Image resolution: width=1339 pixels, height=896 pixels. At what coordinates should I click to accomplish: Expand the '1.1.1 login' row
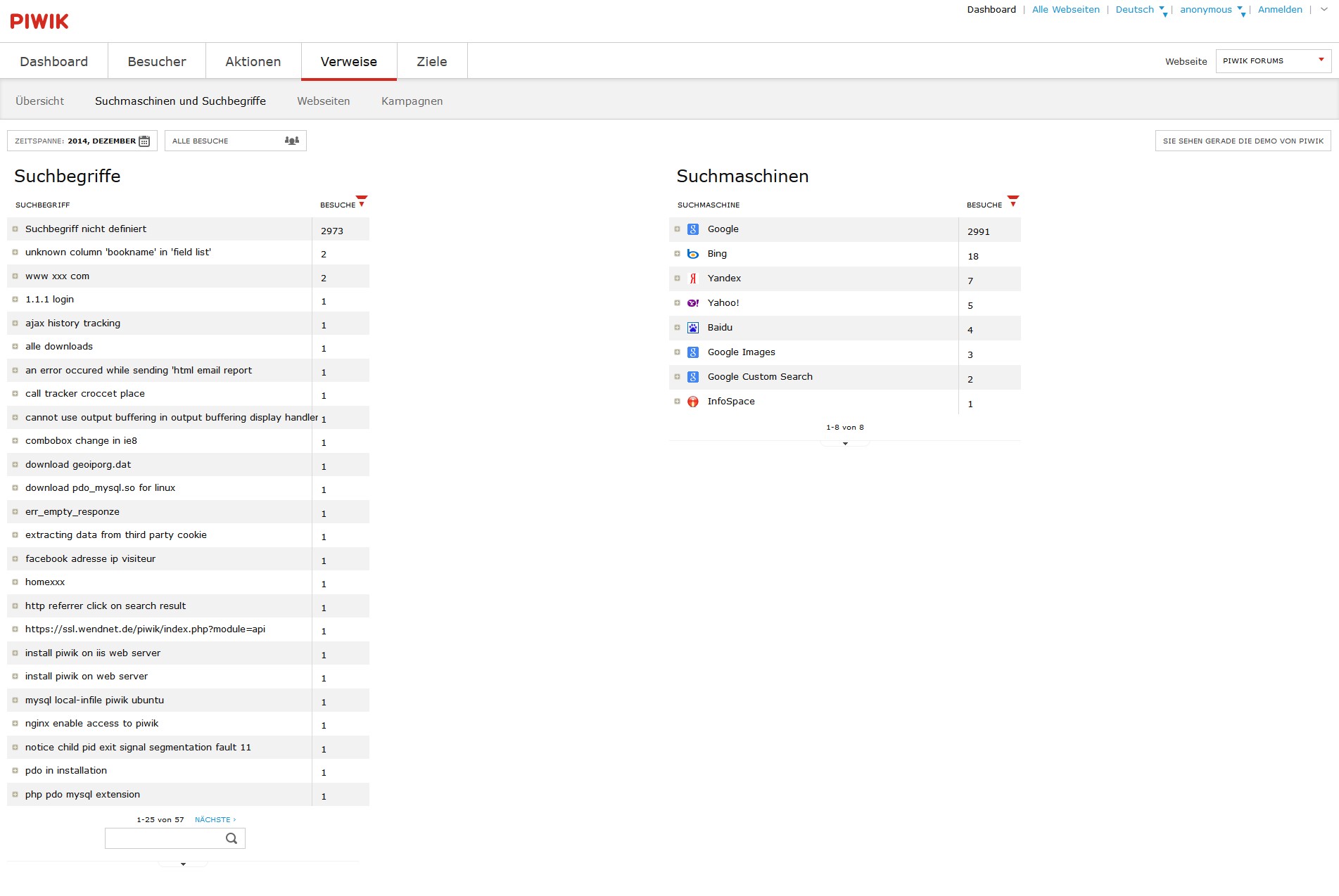click(x=15, y=300)
